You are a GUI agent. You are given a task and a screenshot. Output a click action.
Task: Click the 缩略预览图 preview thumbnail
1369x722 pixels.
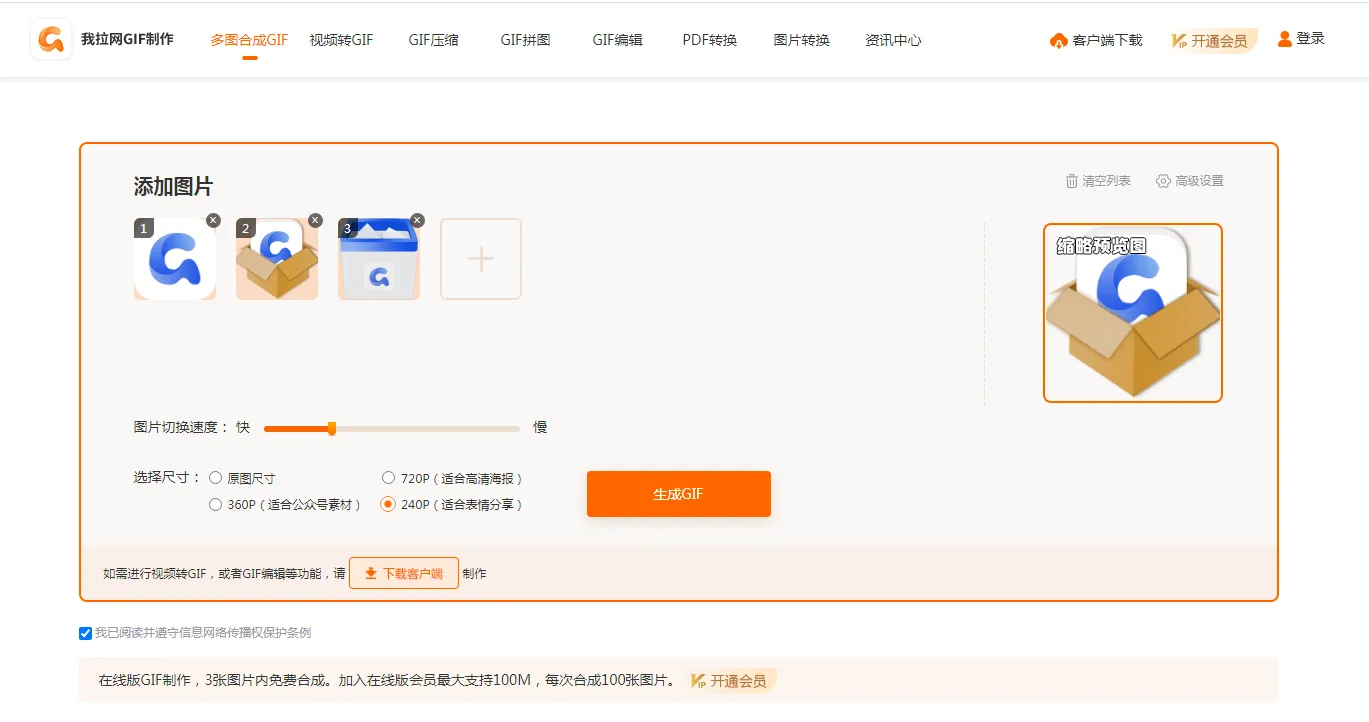[x=1133, y=313]
